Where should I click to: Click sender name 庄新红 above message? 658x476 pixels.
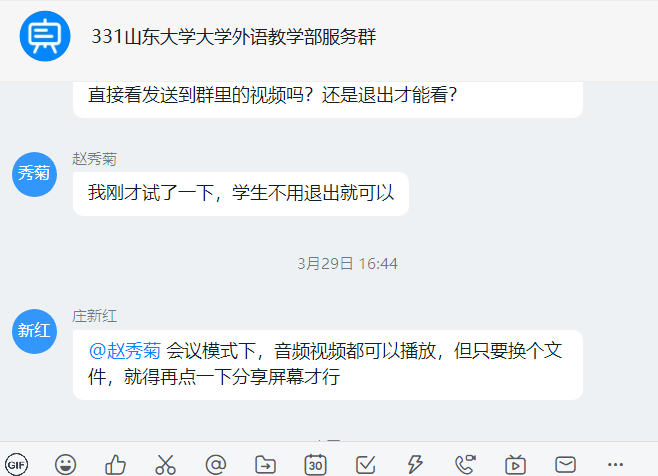(x=94, y=316)
